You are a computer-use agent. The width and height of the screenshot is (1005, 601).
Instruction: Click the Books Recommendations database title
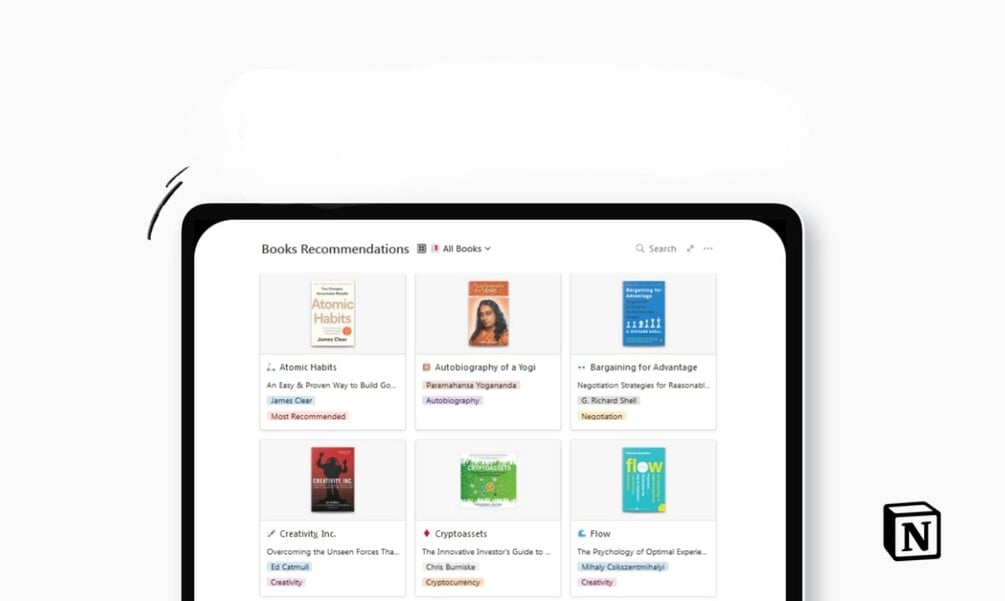335,249
